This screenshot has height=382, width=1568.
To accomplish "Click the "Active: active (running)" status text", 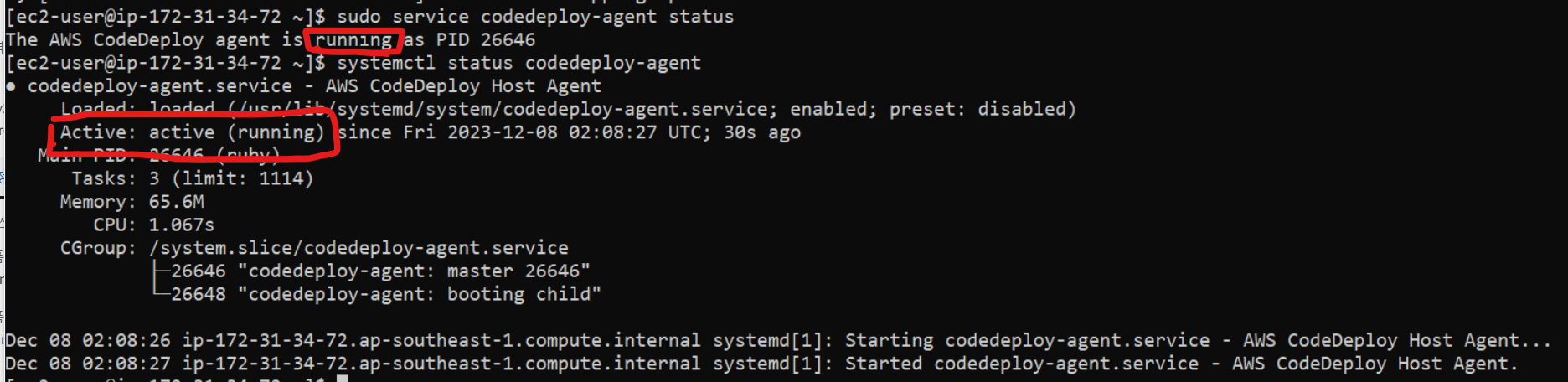I will tap(192, 132).
